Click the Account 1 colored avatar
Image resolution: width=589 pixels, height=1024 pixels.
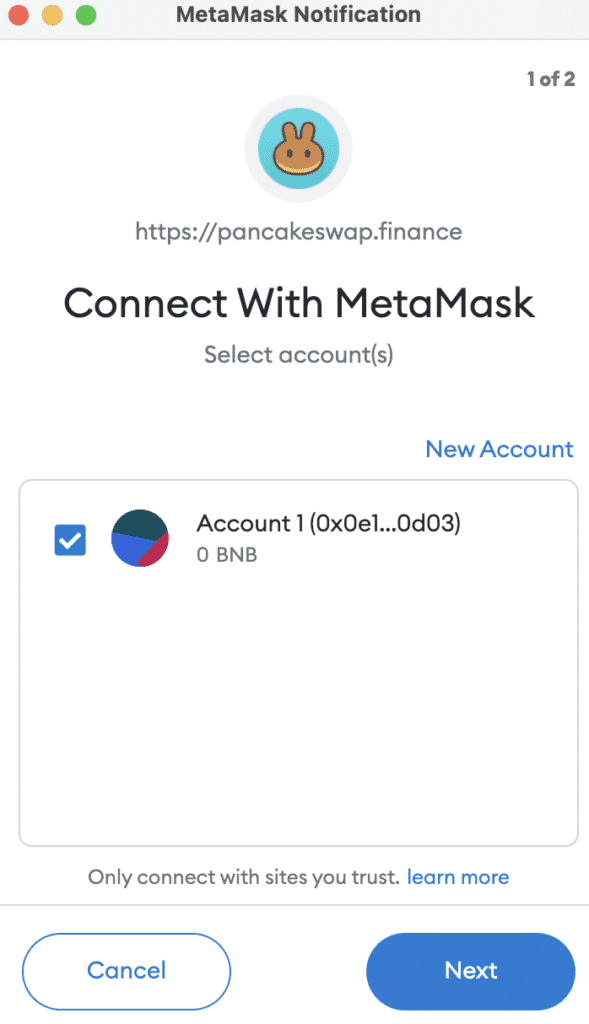point(140,538)
